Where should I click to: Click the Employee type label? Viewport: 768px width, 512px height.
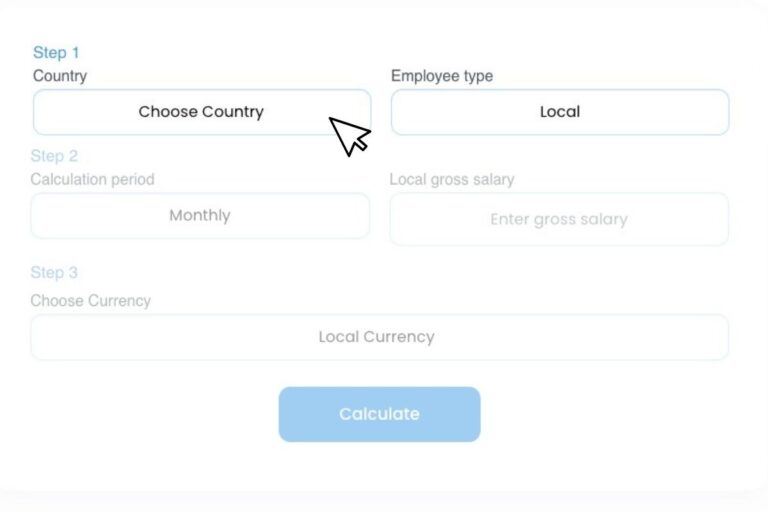click(441, 76)
